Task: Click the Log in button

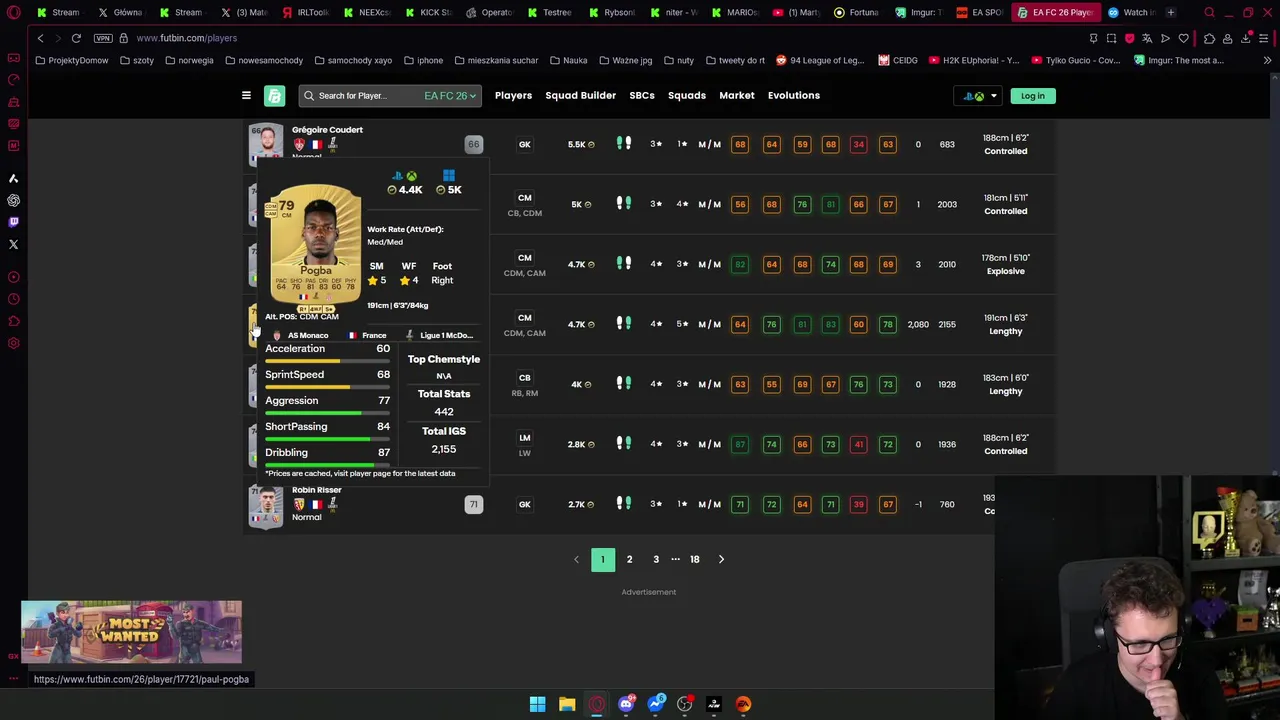Action: coord(1032,96)
